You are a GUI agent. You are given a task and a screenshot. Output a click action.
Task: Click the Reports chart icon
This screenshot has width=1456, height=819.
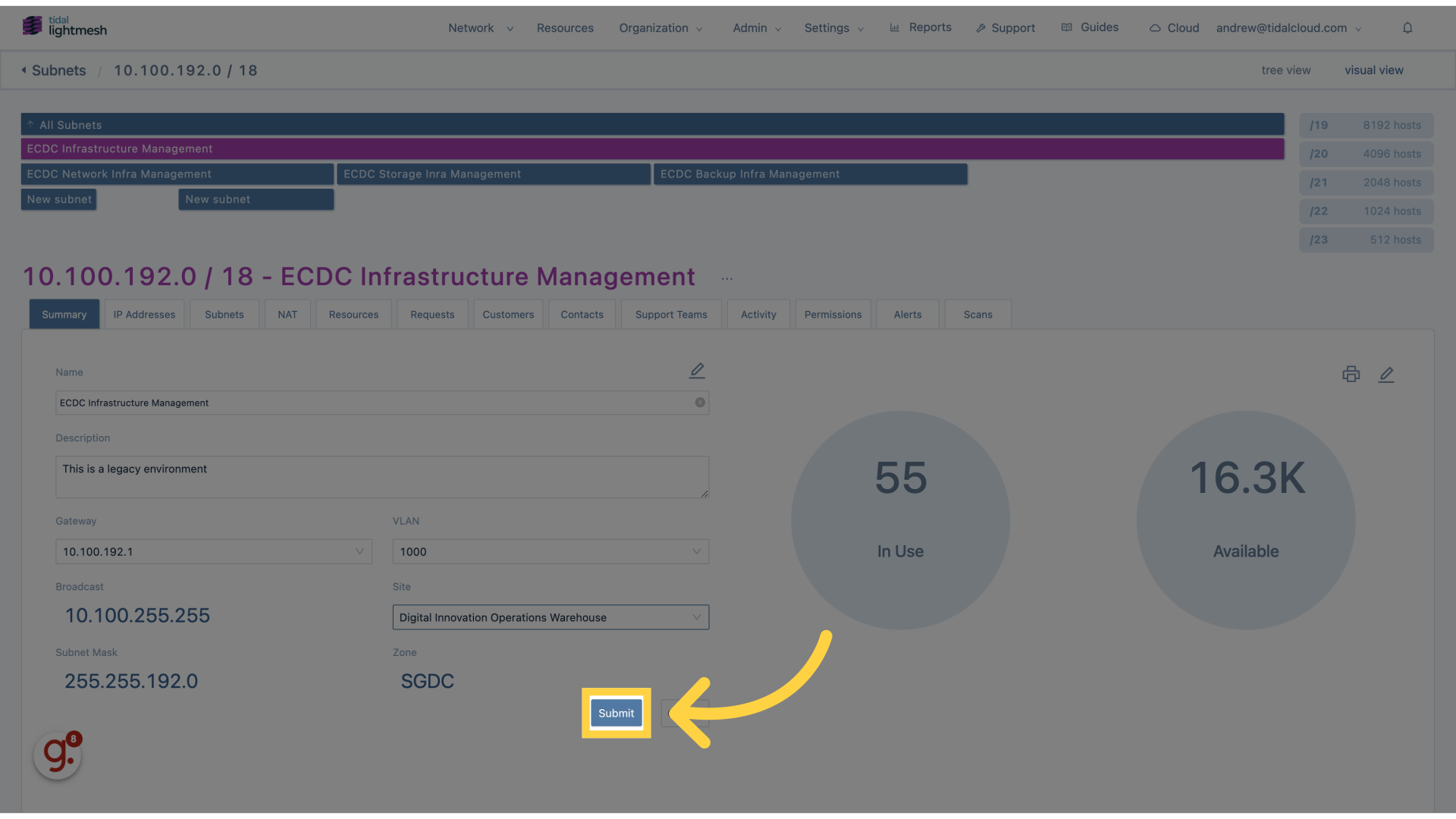tap(894, 27)
